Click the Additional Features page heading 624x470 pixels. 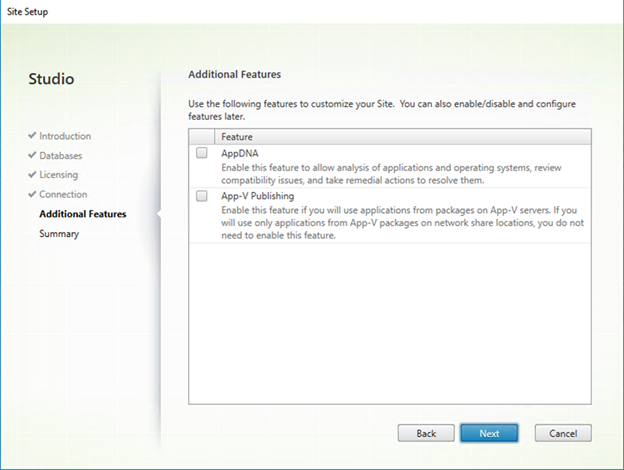234,74
